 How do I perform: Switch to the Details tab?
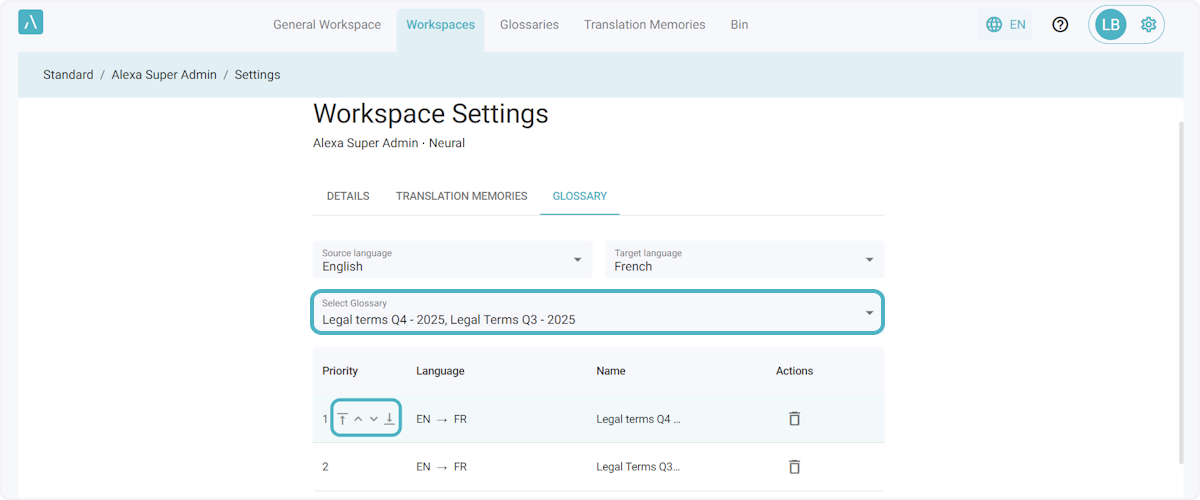click(348, 196)
